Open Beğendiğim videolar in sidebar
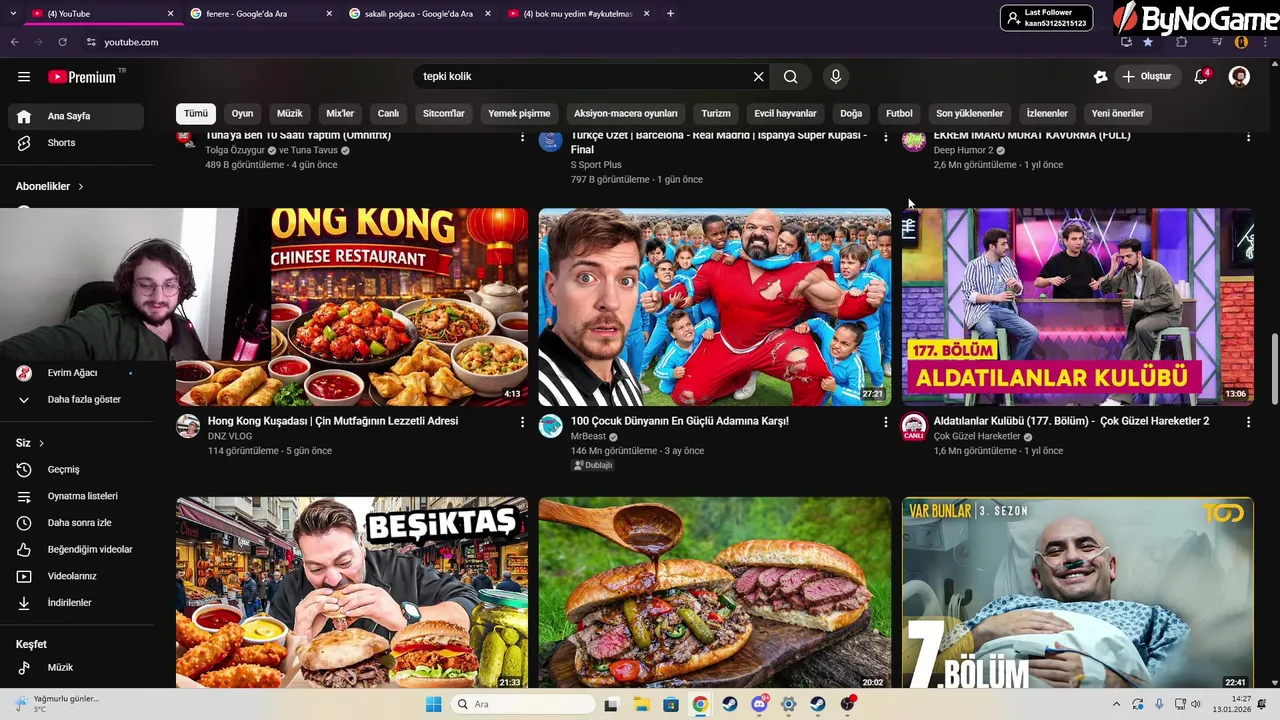 click(88, 549)
